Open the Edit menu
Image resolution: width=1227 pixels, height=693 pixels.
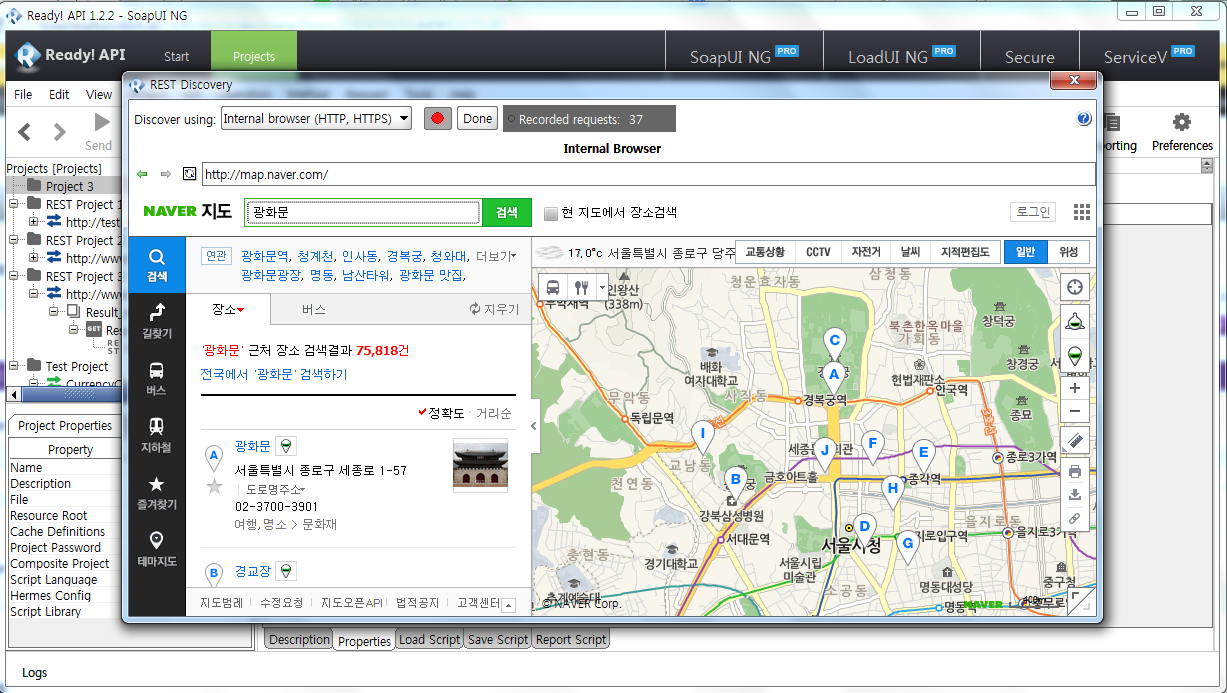pyautogui.click(x=59, y=95)
